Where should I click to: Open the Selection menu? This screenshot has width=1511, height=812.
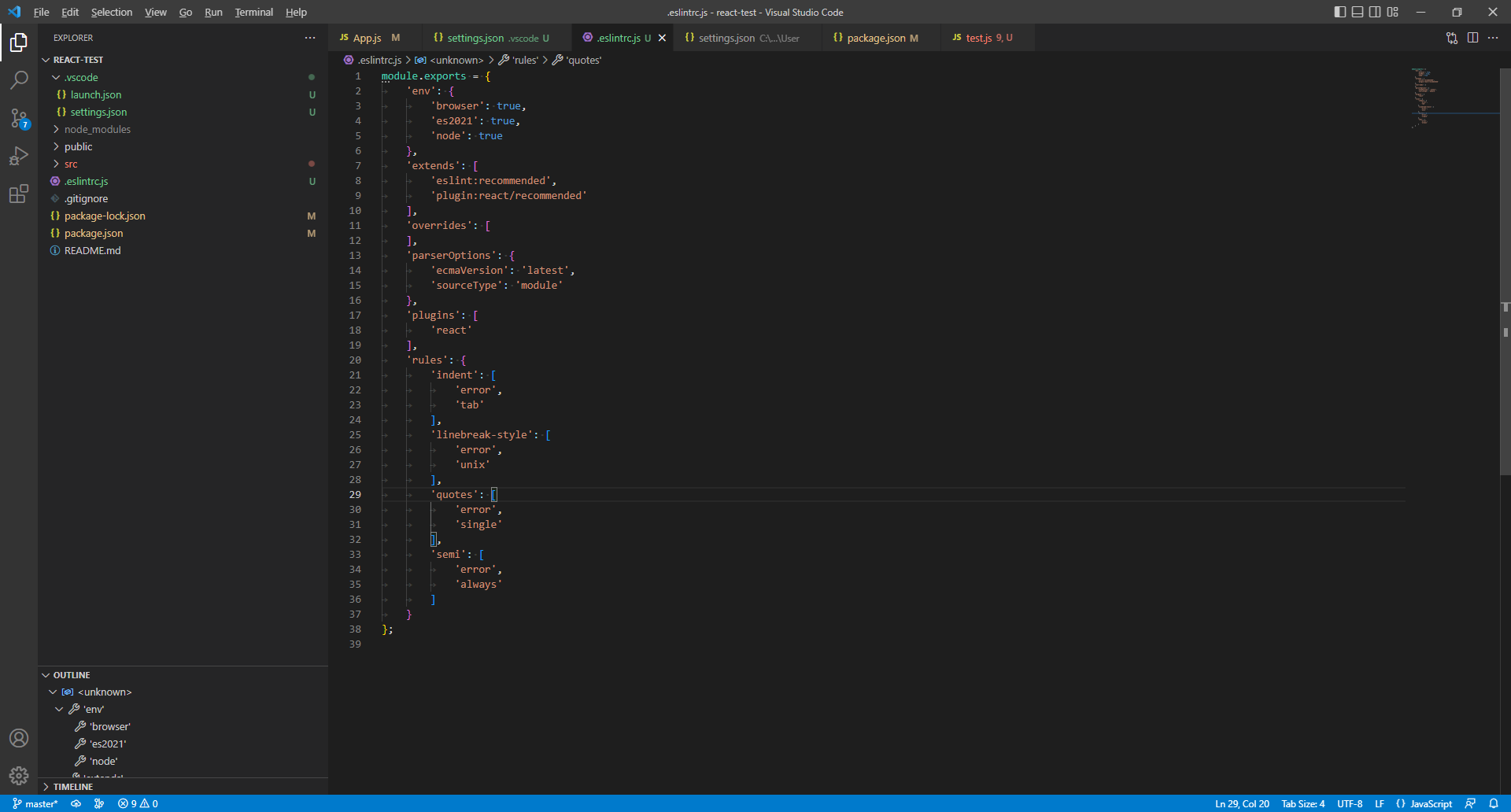(x=112, y=12)
